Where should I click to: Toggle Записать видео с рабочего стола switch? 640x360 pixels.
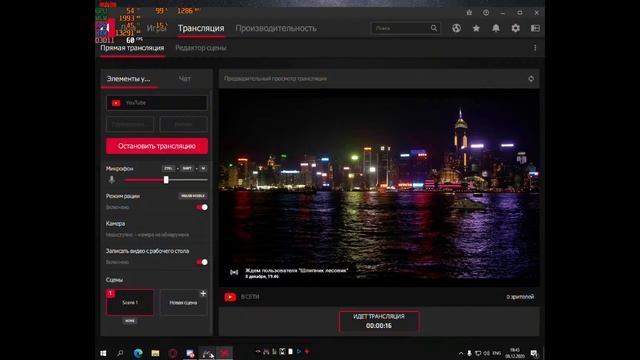[x=202, y=262]
